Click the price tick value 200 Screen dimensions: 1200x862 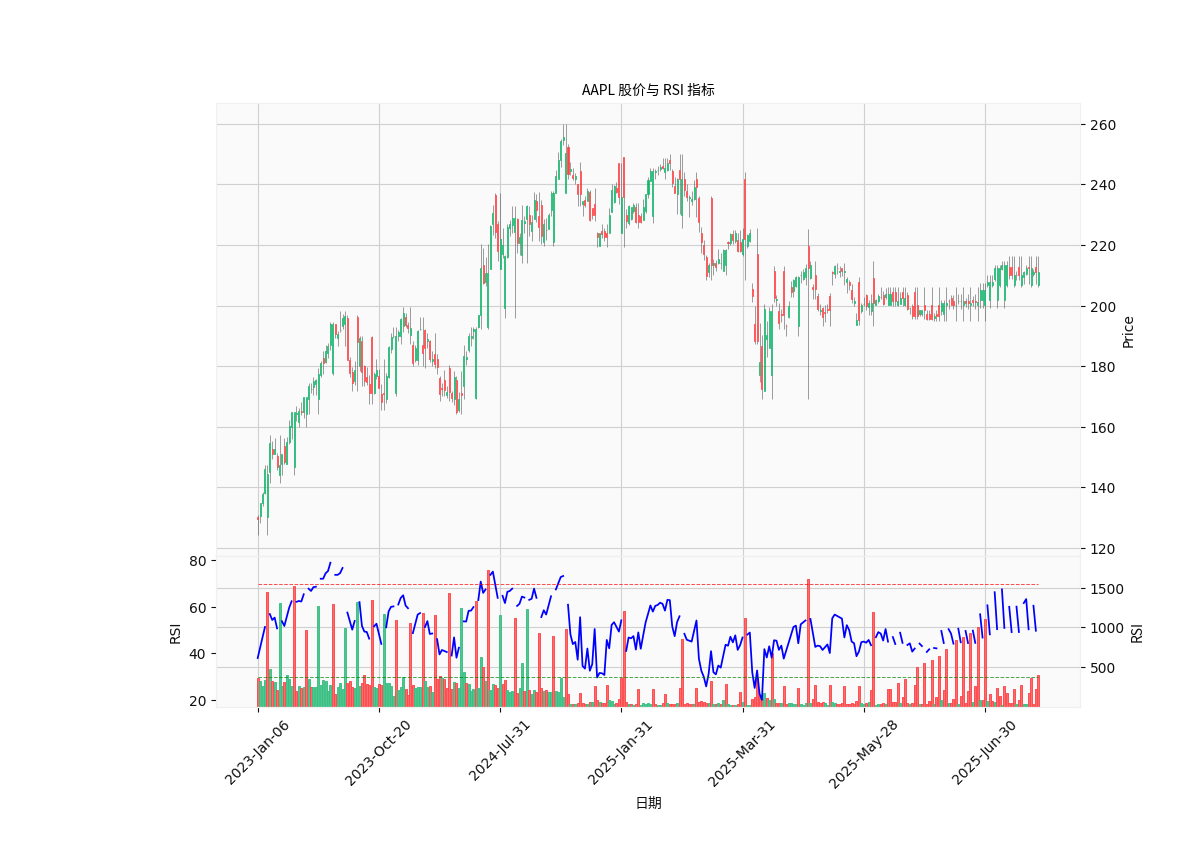1103,307
